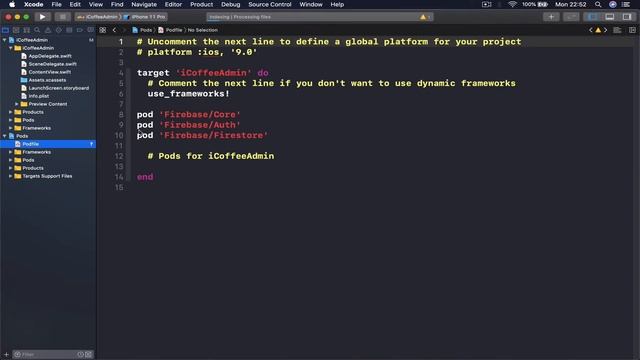The image size is (640, 360).
Task: Open the File menu
Action: pyautogui.click(x=56, y=4)
